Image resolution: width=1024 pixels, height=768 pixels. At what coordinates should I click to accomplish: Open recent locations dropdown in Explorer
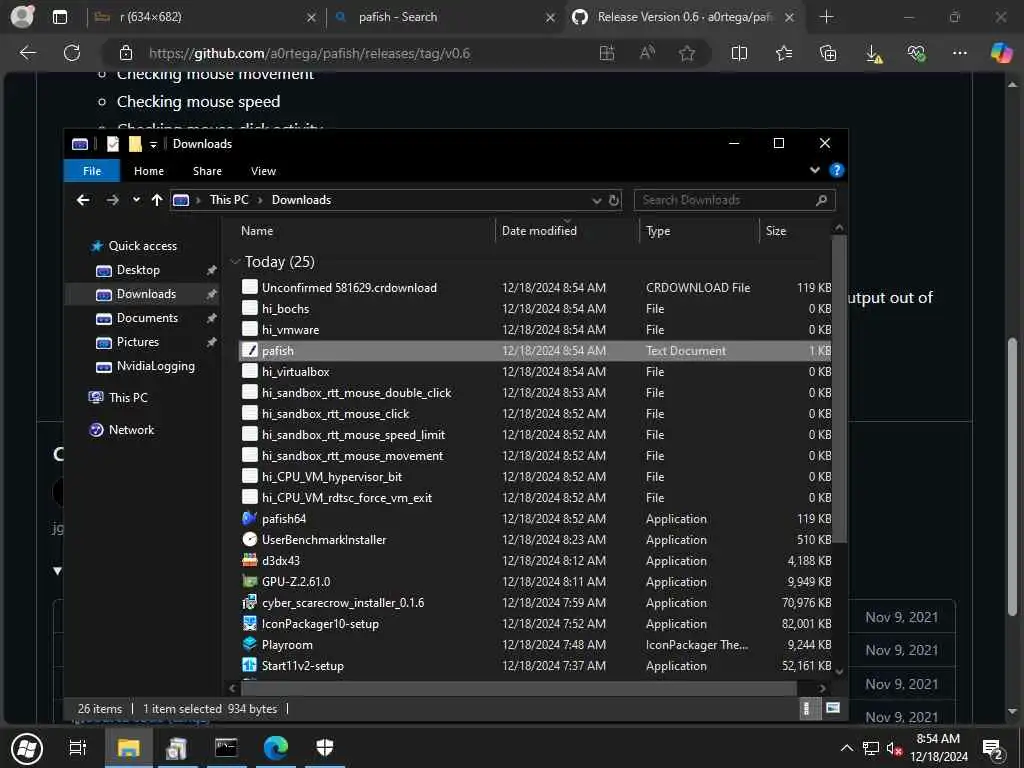(x=136, y=200)
